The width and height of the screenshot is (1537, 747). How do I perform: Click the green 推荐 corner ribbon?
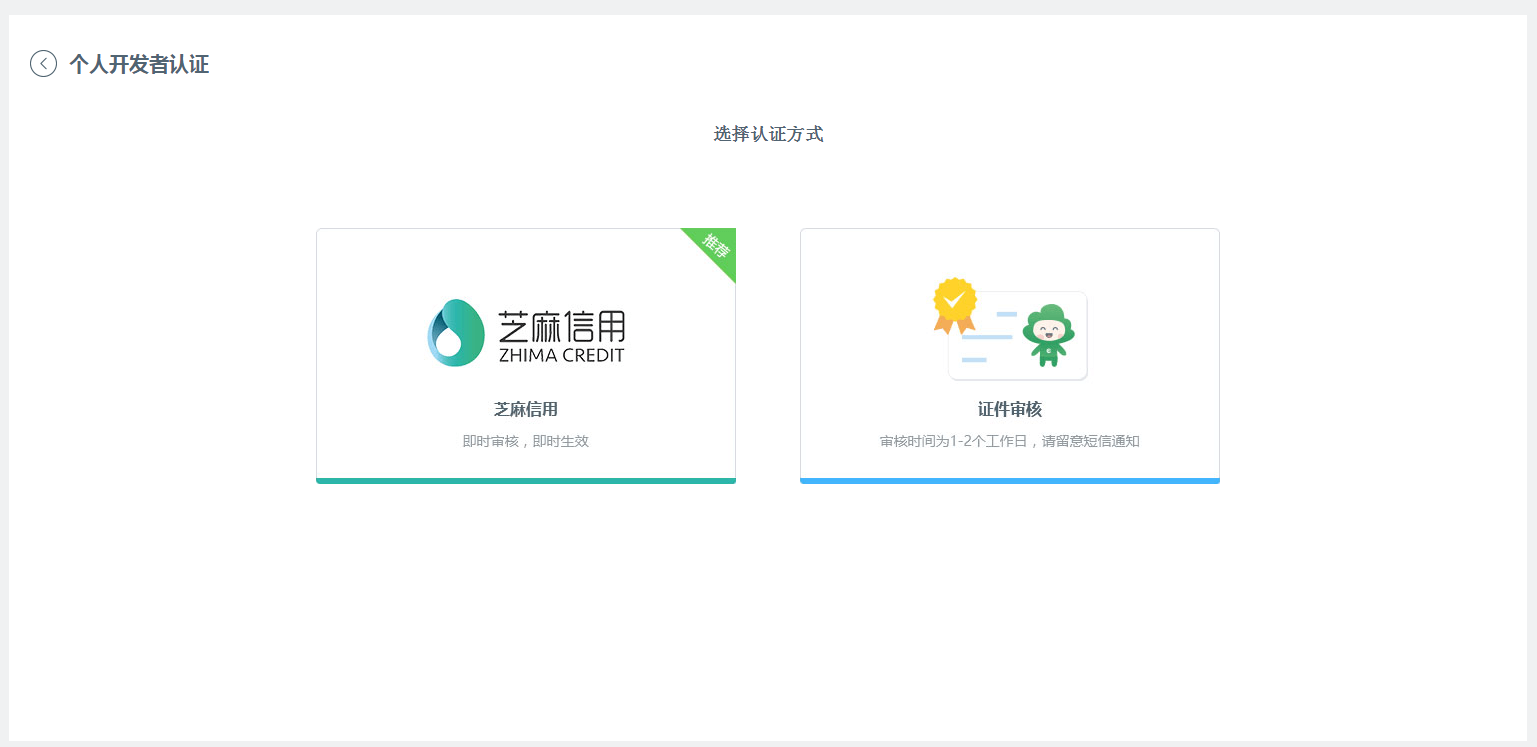point(714,249)
